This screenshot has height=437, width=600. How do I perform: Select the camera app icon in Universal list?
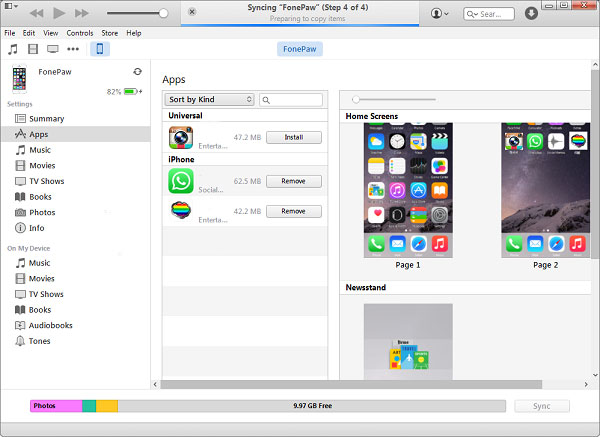(x=181, y=137)
